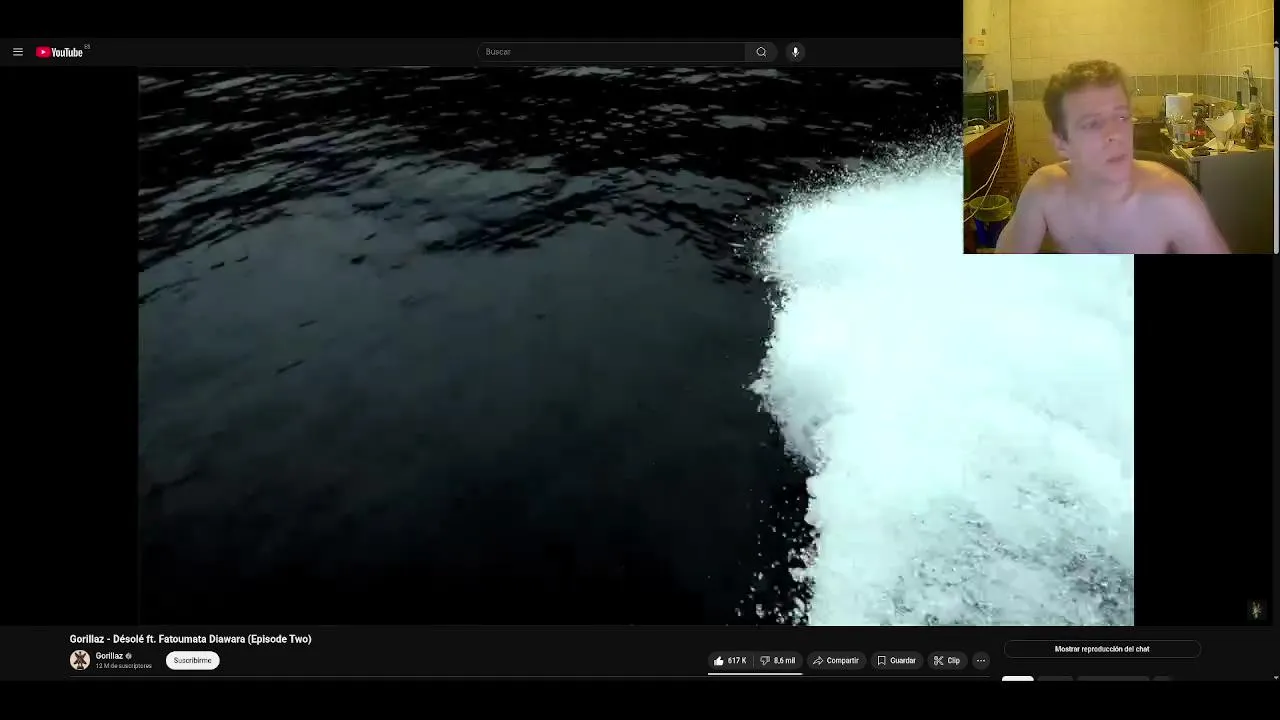Viewport: 1280px width, 720px height.
Task: Start voice search with microphone icon
Action: [795, 52]
